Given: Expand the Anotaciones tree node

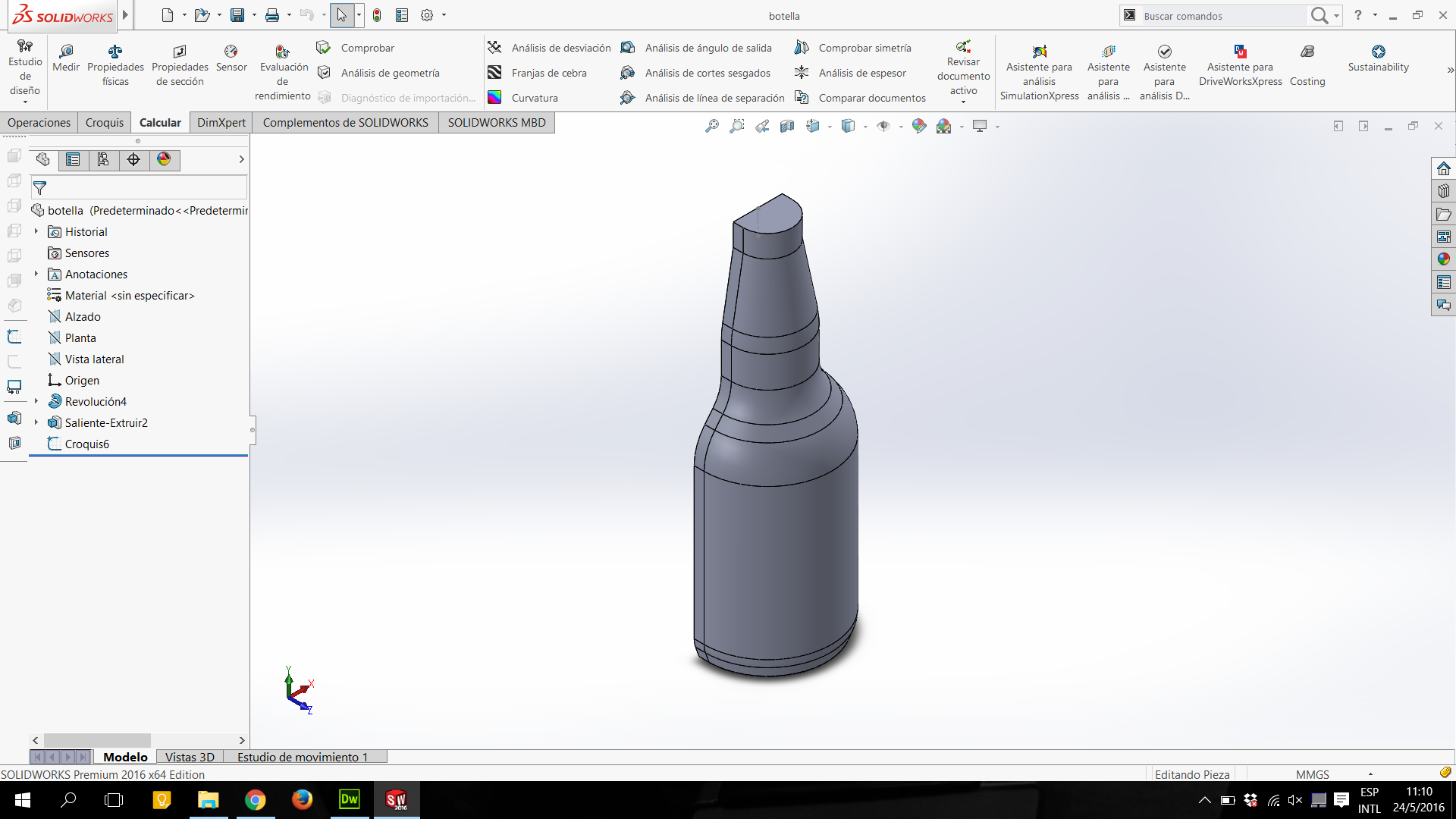Looking at the screenshot, I should click(36, 274).
